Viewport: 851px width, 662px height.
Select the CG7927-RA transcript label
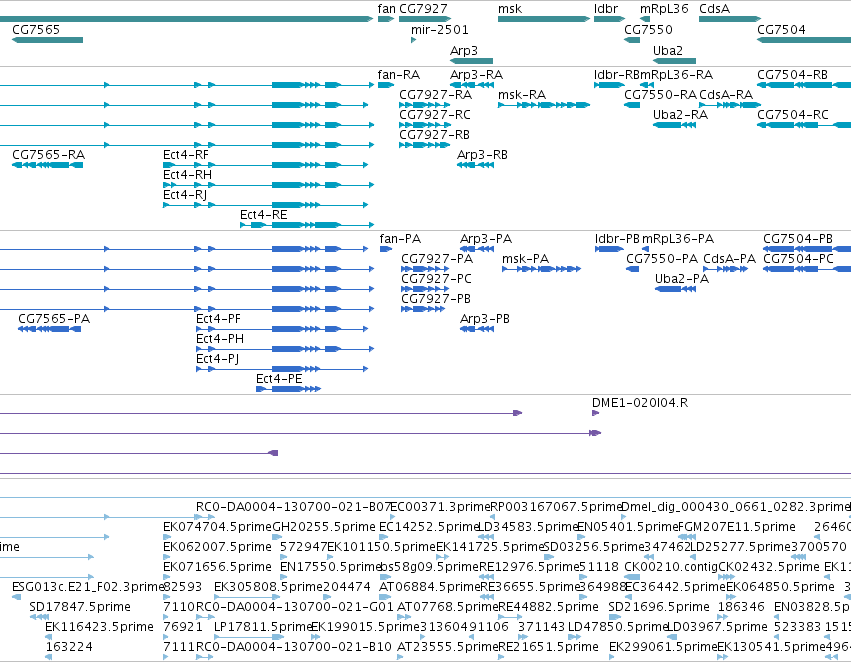point(435,95)
